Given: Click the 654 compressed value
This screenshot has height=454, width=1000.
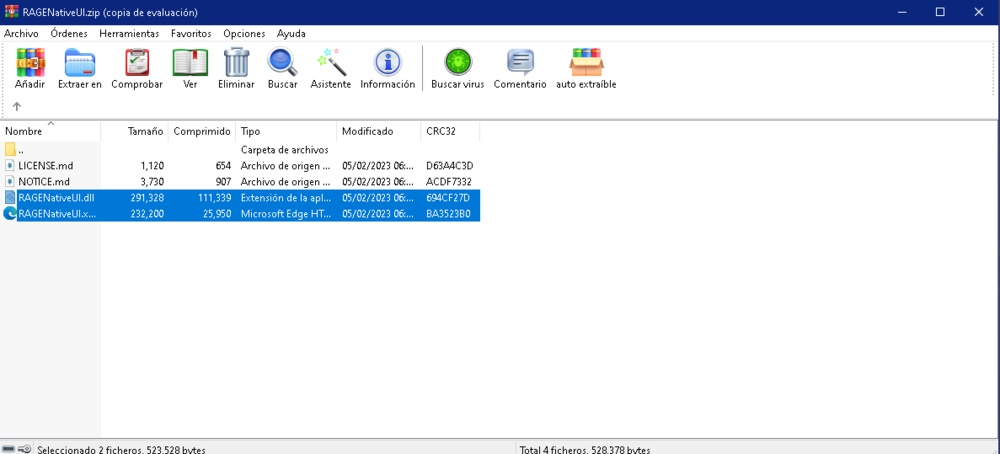Looking at the screenshot, I should point(223,166).
